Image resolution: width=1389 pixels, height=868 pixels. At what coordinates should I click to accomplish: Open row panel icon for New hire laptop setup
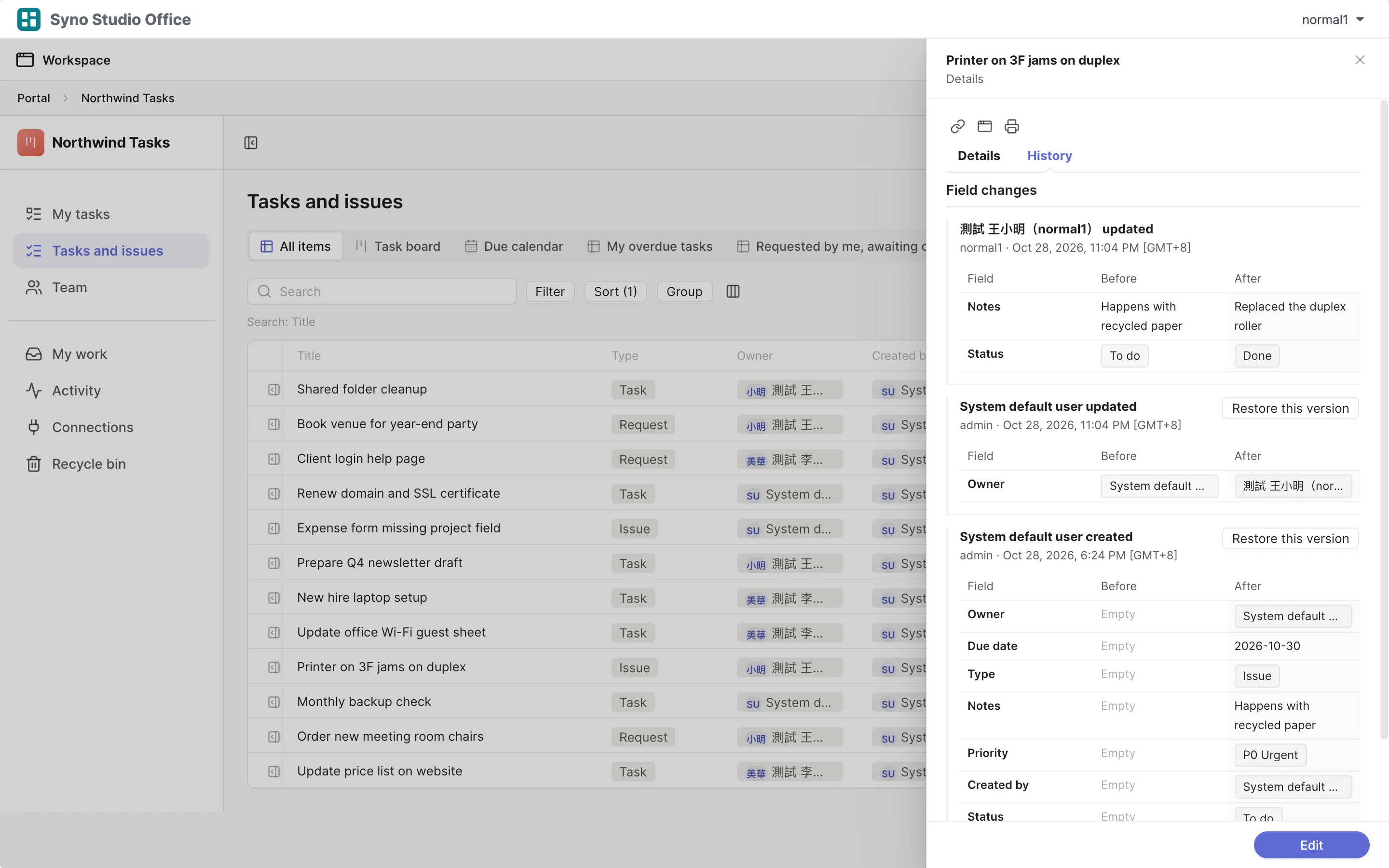[274, 598]
